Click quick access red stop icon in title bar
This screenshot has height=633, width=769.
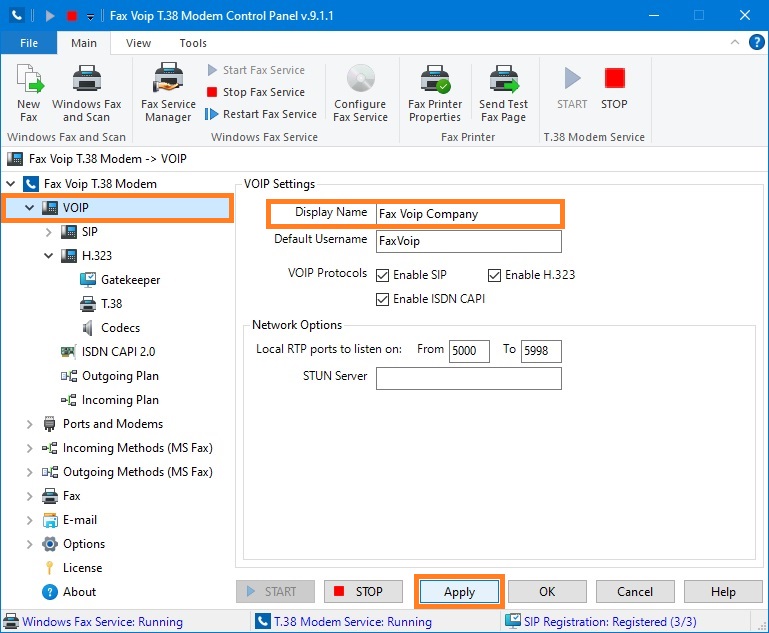pyautogui.click(x=72, y=16)
